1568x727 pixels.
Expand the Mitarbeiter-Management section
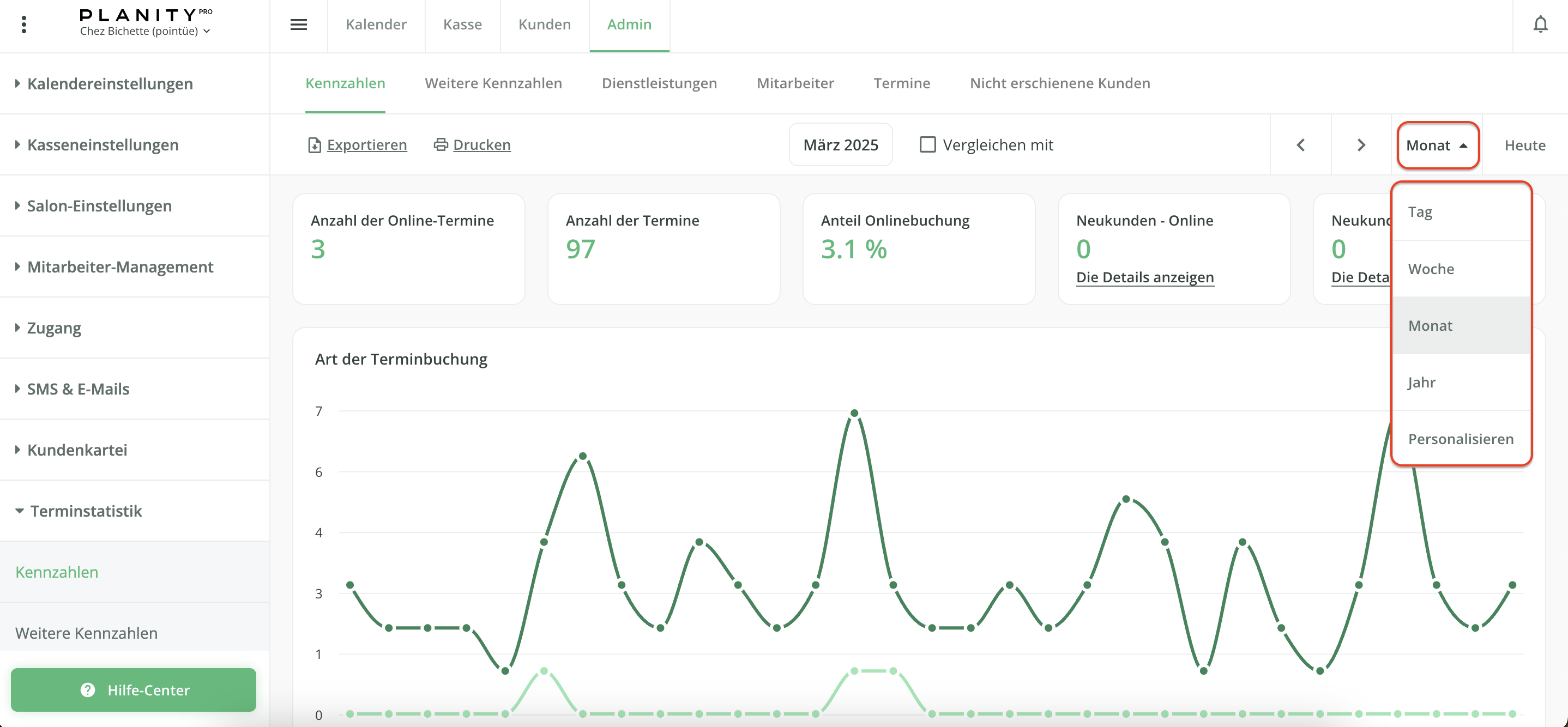coord(120,267)
